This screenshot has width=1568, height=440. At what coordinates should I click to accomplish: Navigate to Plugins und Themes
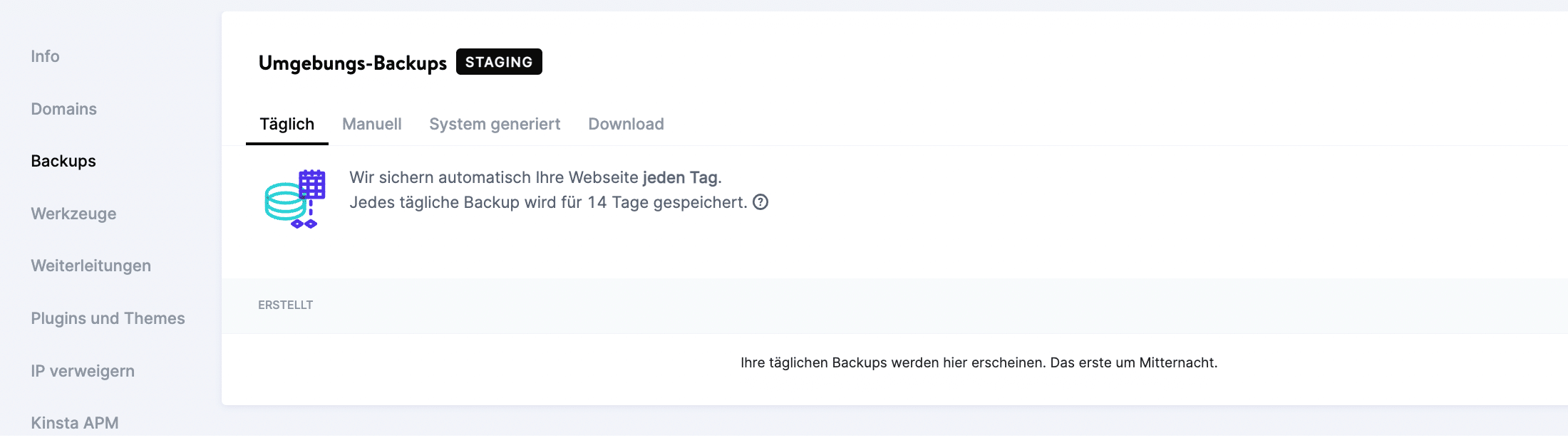[108, 318]
